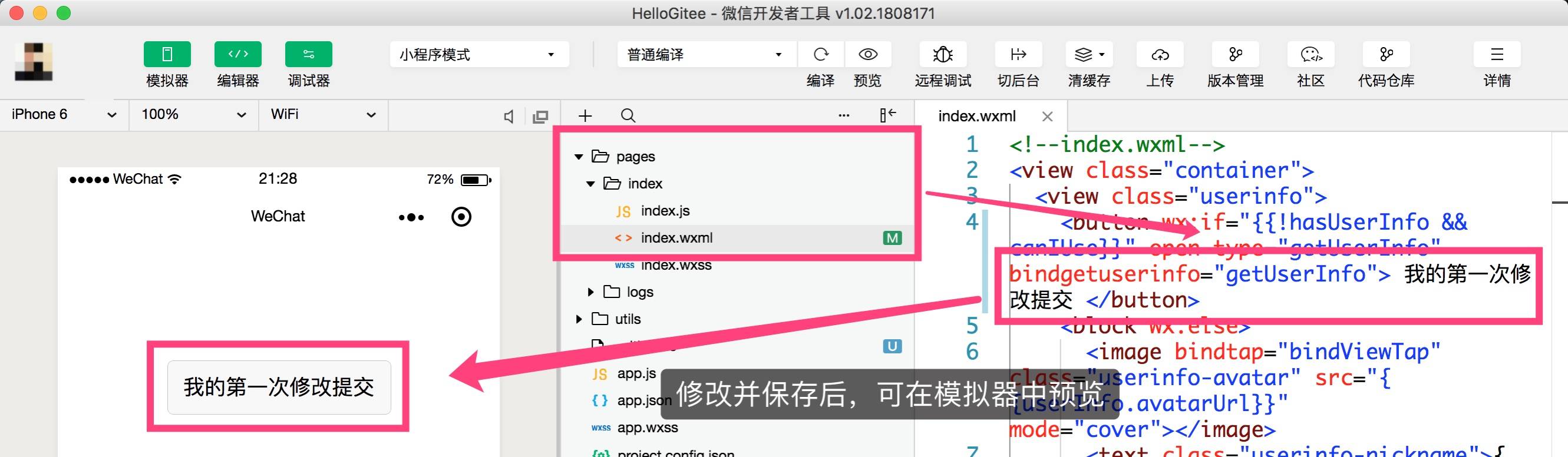The image size is (1568, 457).
Task: Open the WiFi network dropdown
Action: click(x=323, y=114)
